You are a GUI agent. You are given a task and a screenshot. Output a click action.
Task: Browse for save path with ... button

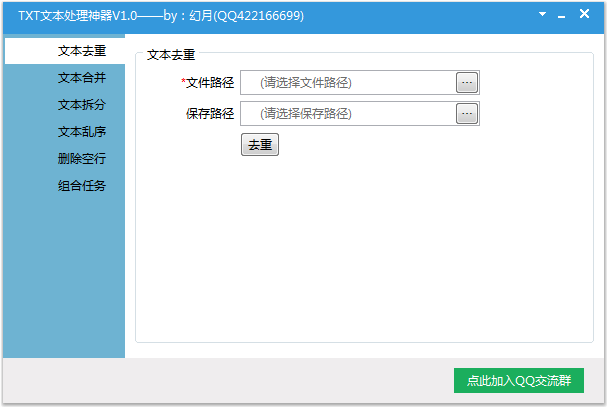point(467,113)
